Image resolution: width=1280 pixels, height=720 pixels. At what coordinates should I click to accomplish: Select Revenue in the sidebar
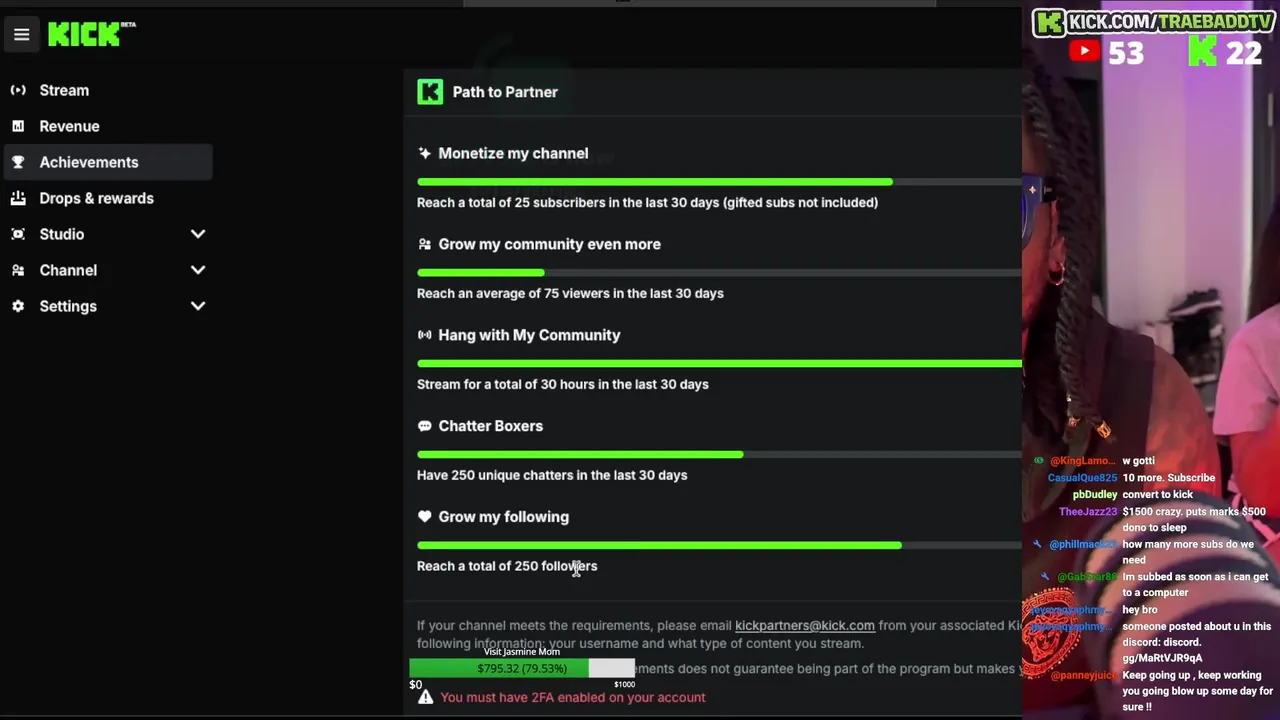click(69, 126)
